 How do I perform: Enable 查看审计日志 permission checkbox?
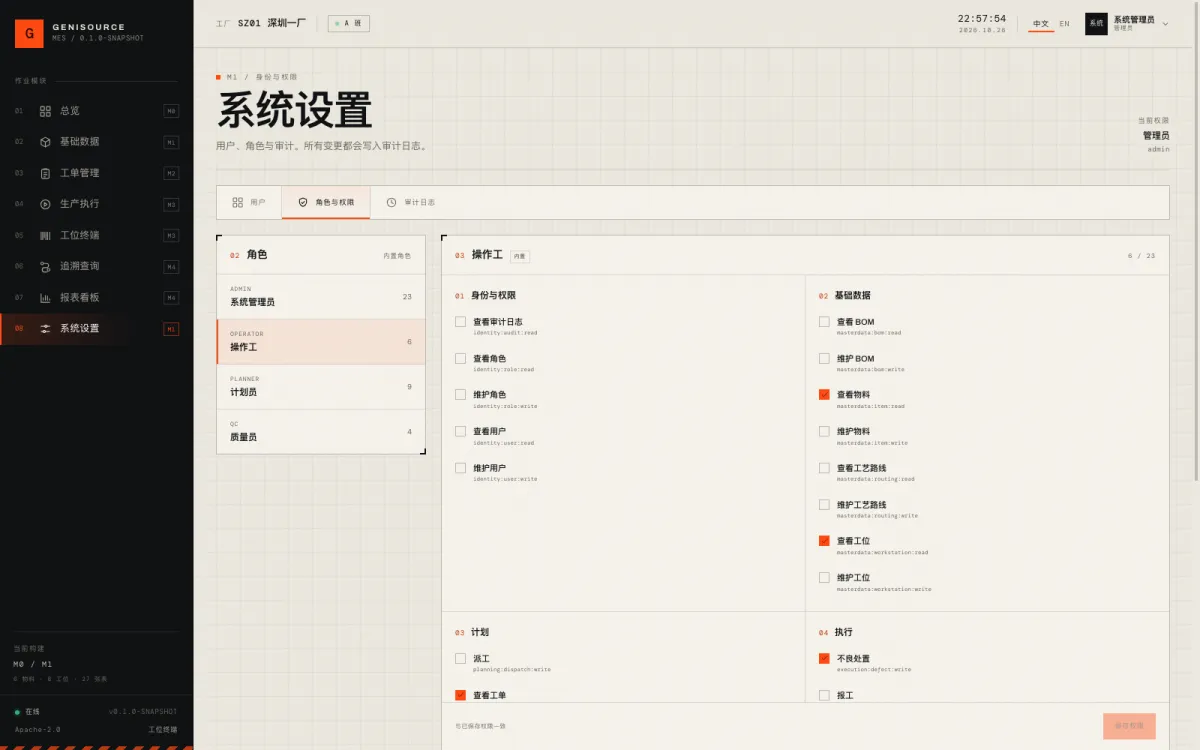(460, 322)
